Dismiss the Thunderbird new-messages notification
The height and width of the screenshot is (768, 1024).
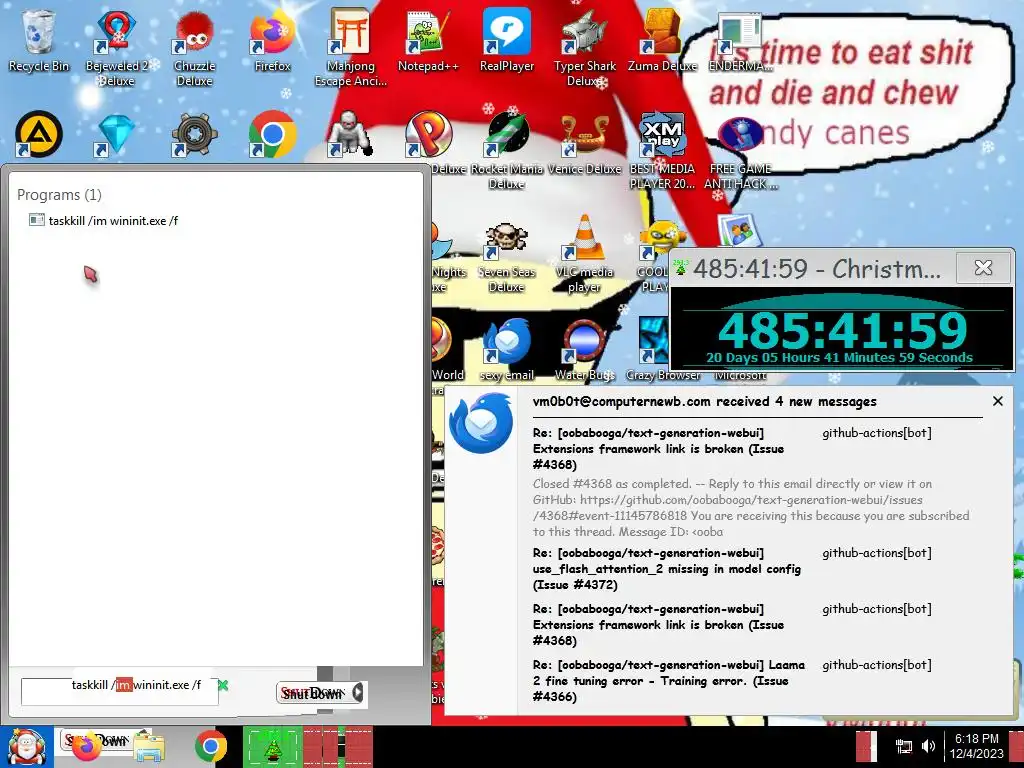point(997,401)
